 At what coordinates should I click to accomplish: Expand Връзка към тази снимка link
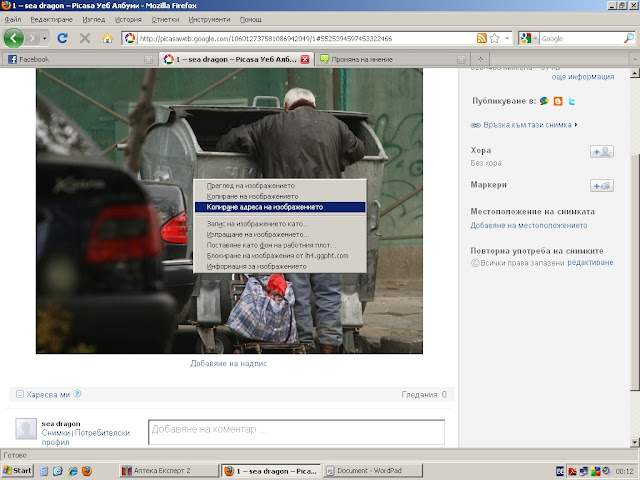524,125
